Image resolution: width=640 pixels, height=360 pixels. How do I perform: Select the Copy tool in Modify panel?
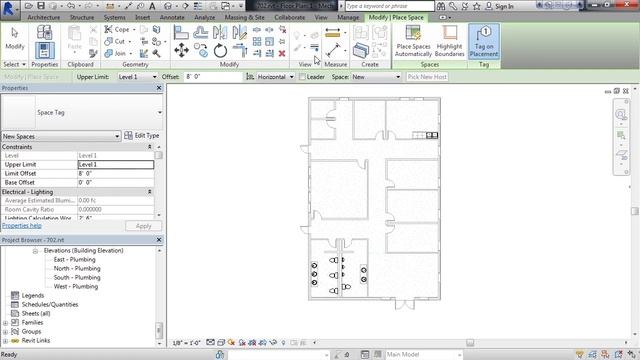coord(200,51)
